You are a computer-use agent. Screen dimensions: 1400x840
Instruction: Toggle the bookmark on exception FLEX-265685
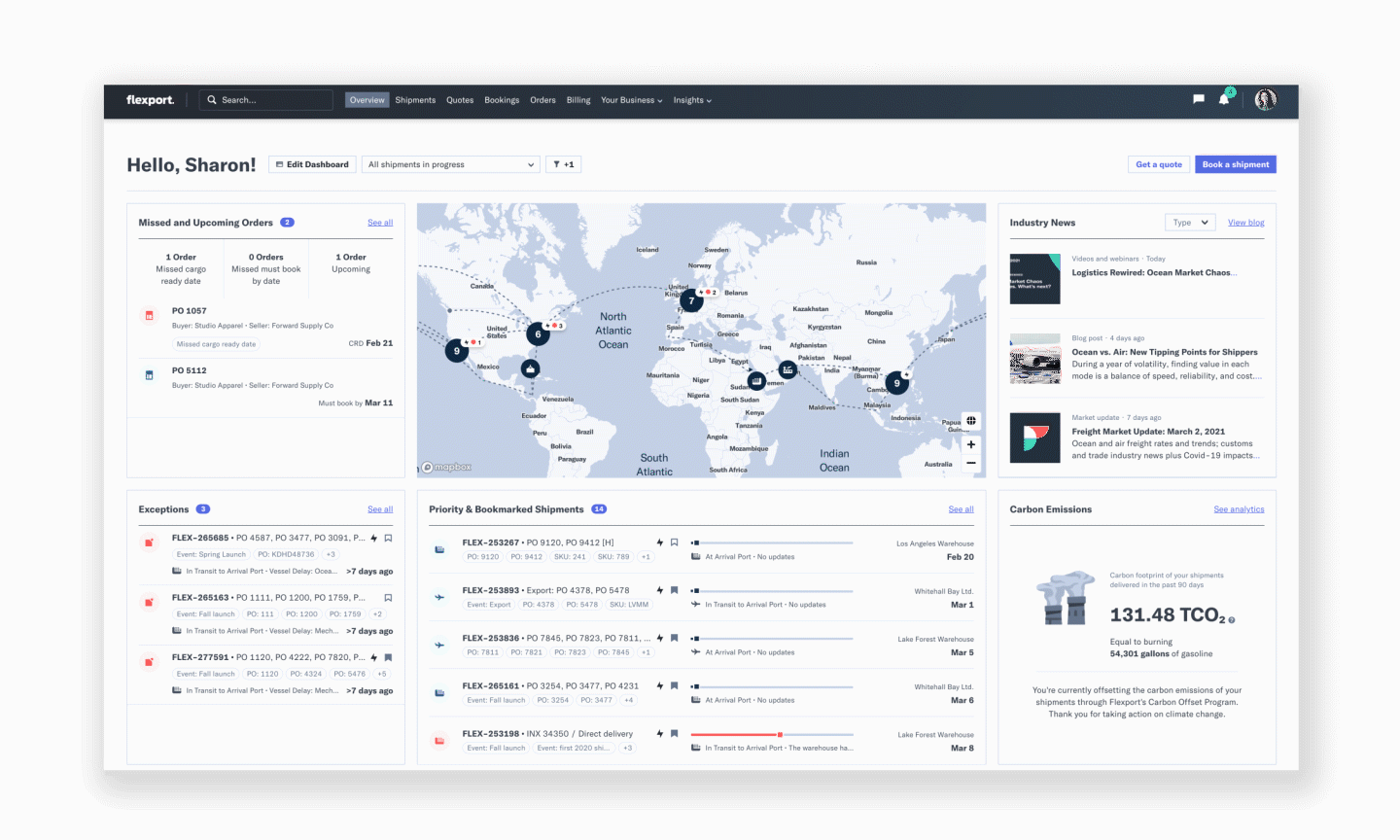(388, 538)
